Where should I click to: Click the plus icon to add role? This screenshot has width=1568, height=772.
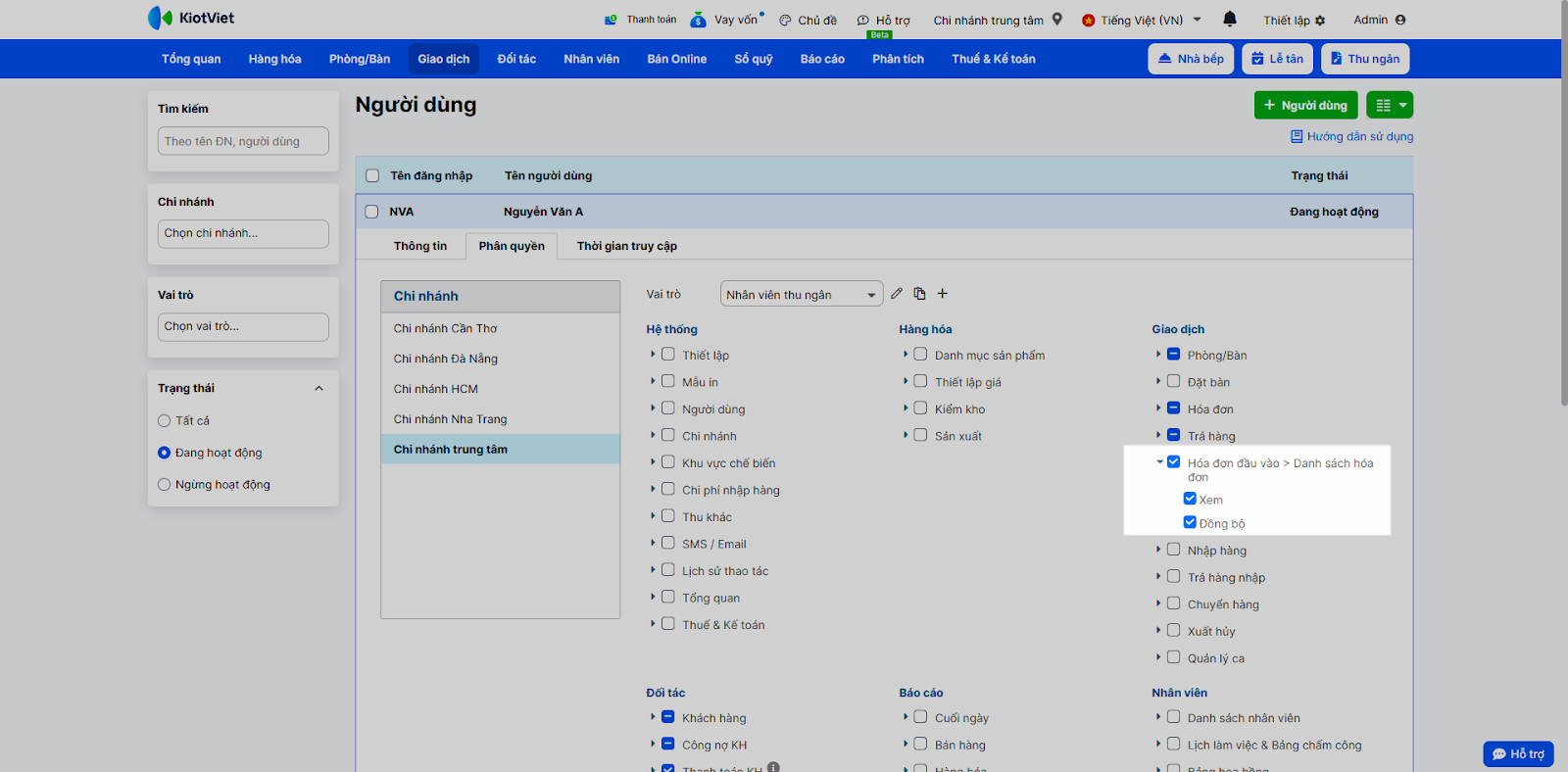943,294
